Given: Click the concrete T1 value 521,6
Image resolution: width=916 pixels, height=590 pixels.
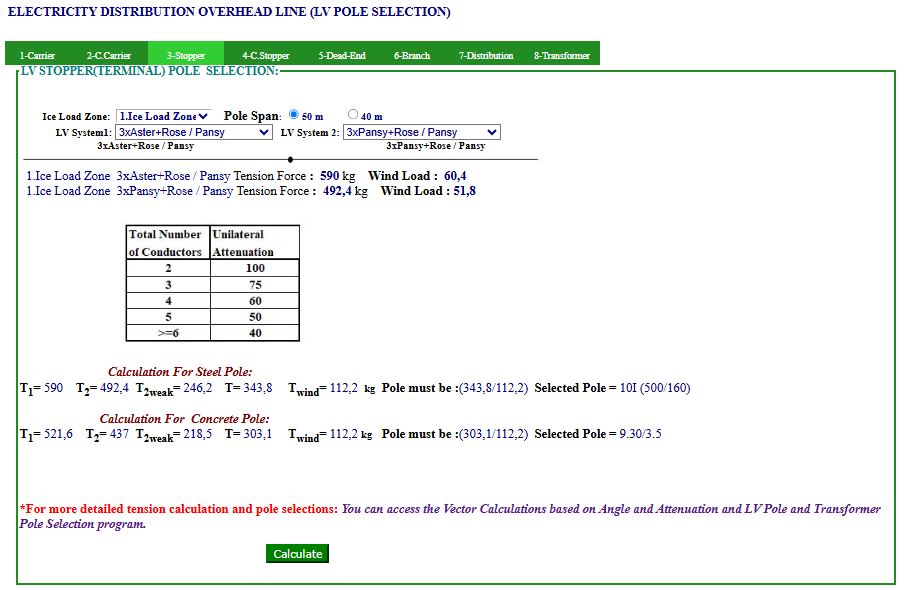Looking at the screenshot, I should pyautogui.click(x=58, y=434).
